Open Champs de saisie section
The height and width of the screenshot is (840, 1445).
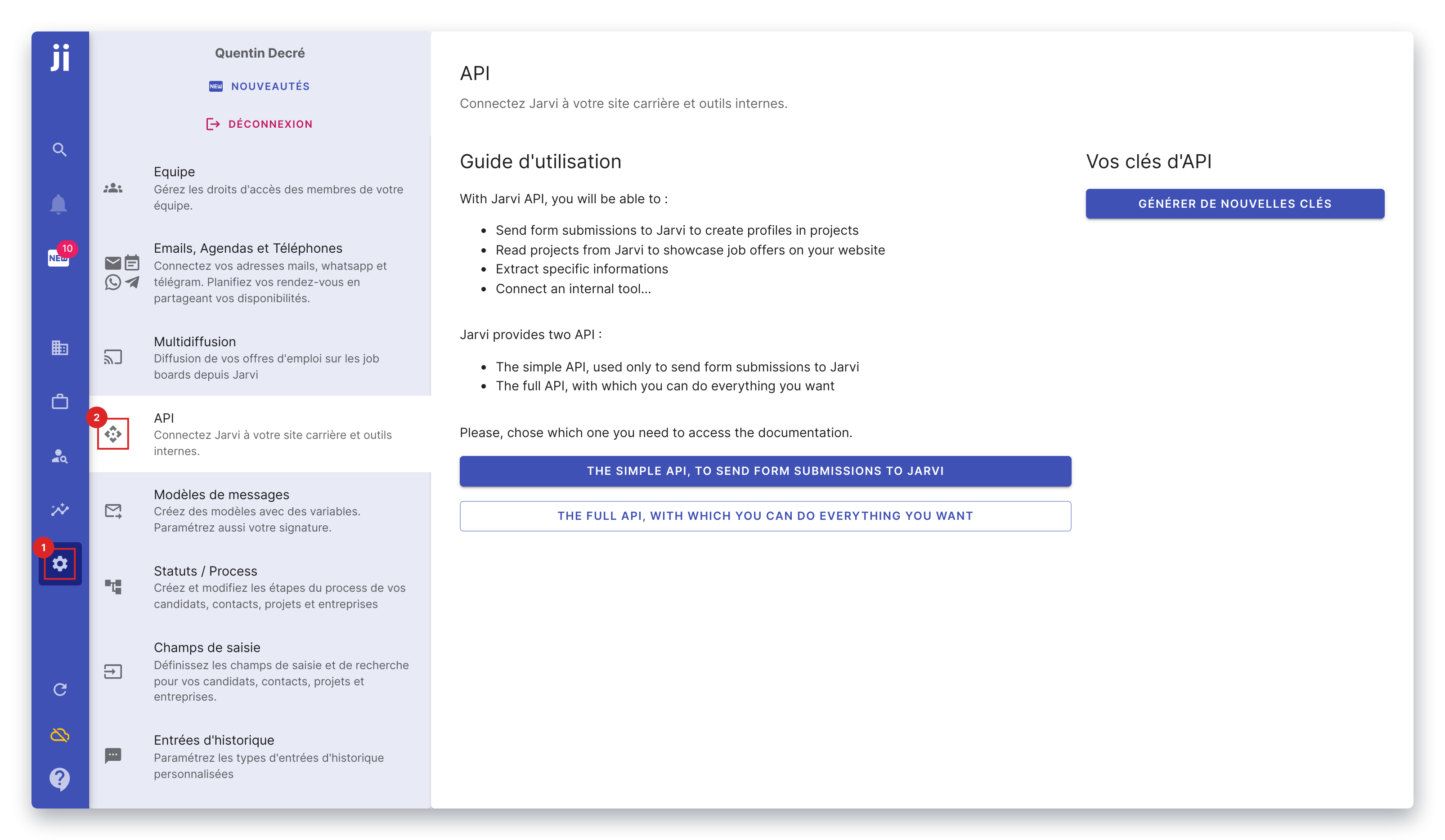tap(260, 671)
